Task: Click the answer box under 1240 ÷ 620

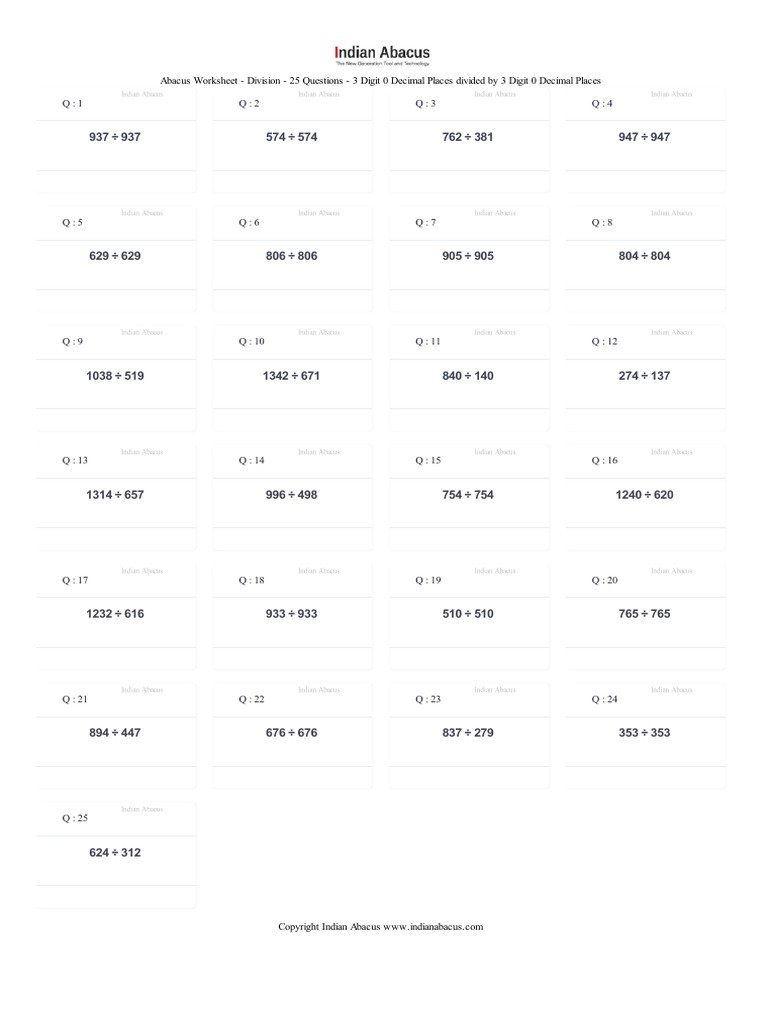Action: (645, 539)
